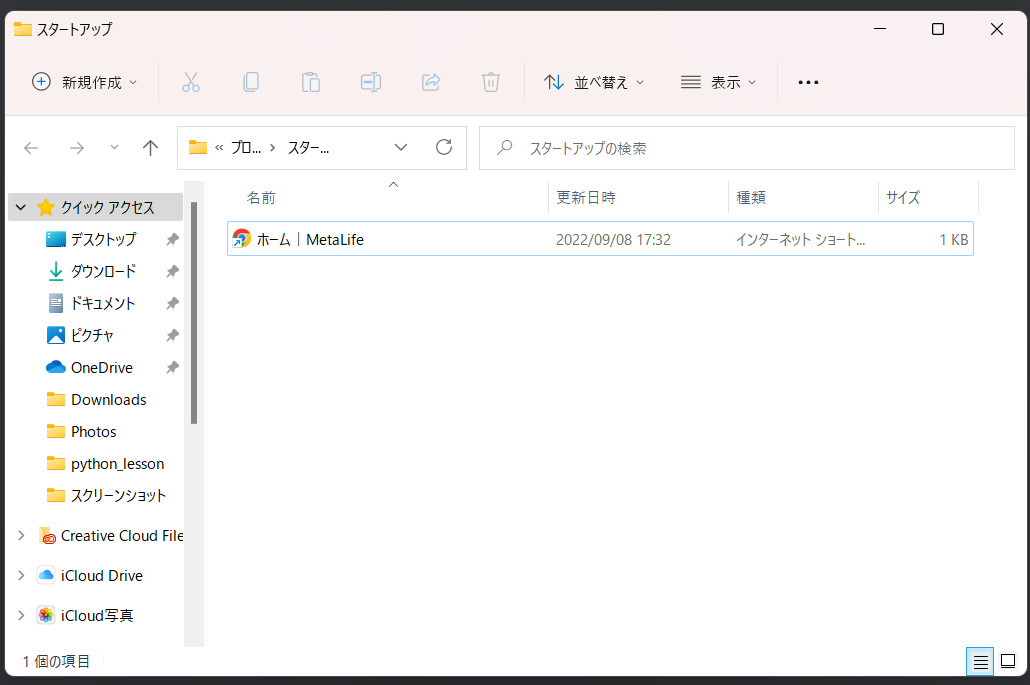Image resolution: width=1030 pixels, height=685 pixels.
Task: Click the Share icon in toolbar
Action: tap(431, 82)
